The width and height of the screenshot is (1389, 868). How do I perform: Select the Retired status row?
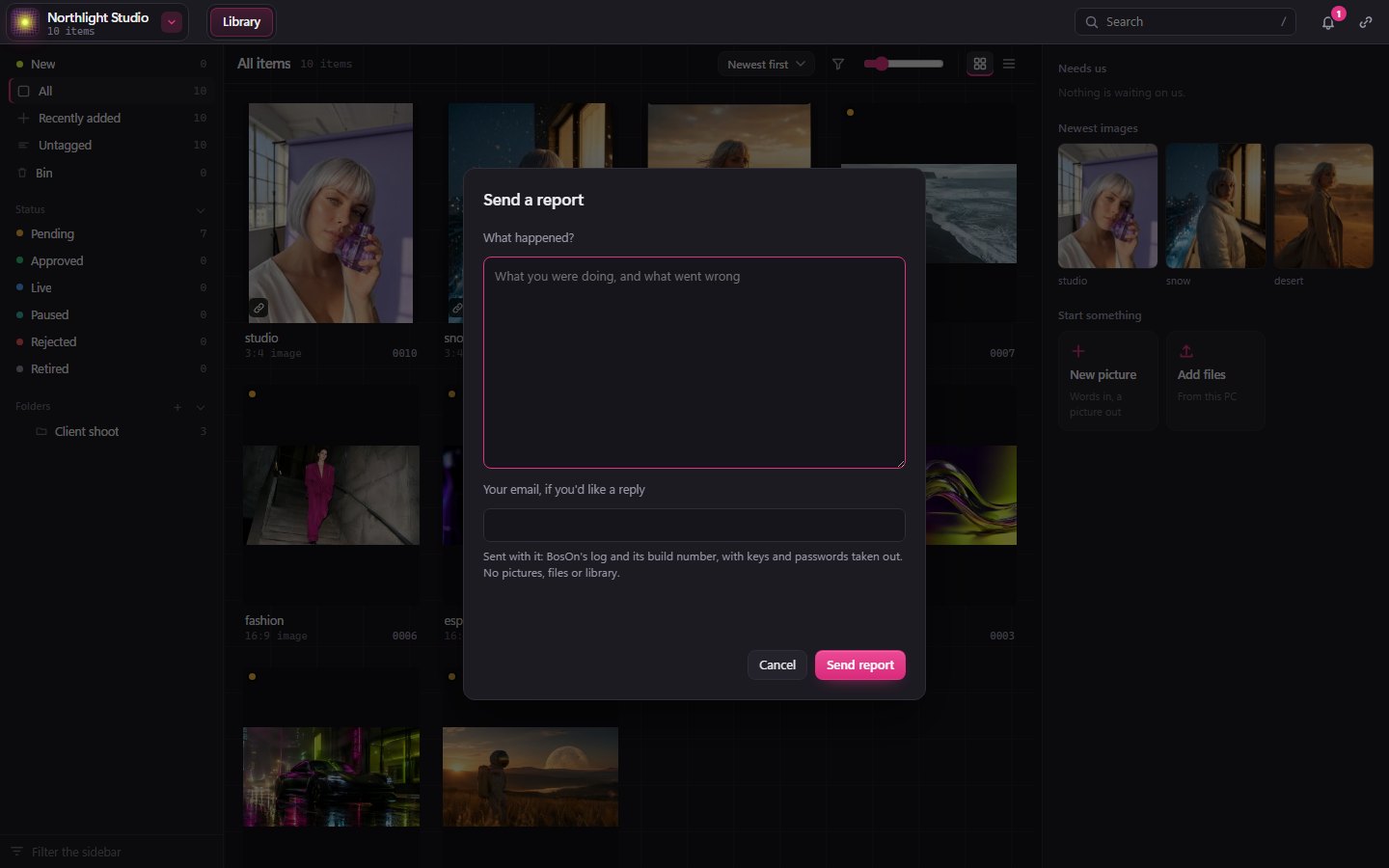pos(112,368)
